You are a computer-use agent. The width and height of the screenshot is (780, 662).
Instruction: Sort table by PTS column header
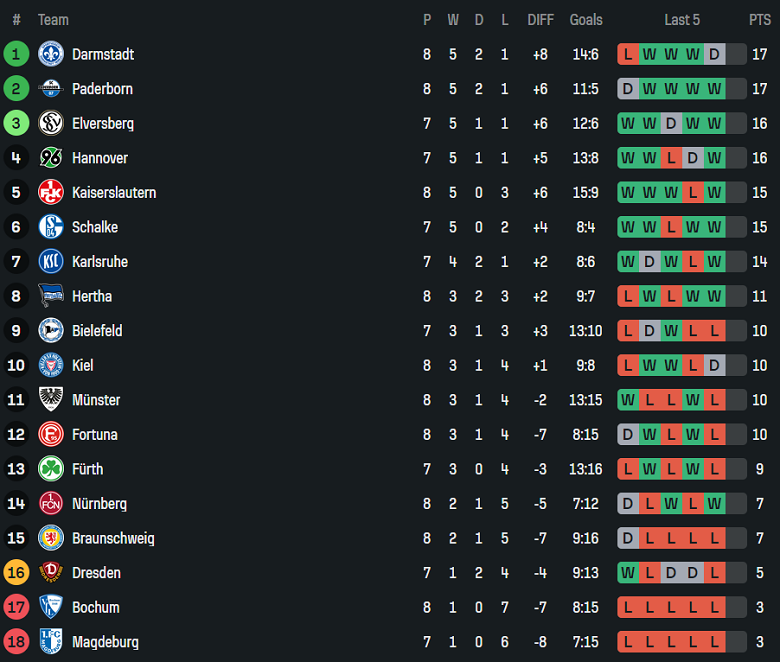click(x=760, y=20)
